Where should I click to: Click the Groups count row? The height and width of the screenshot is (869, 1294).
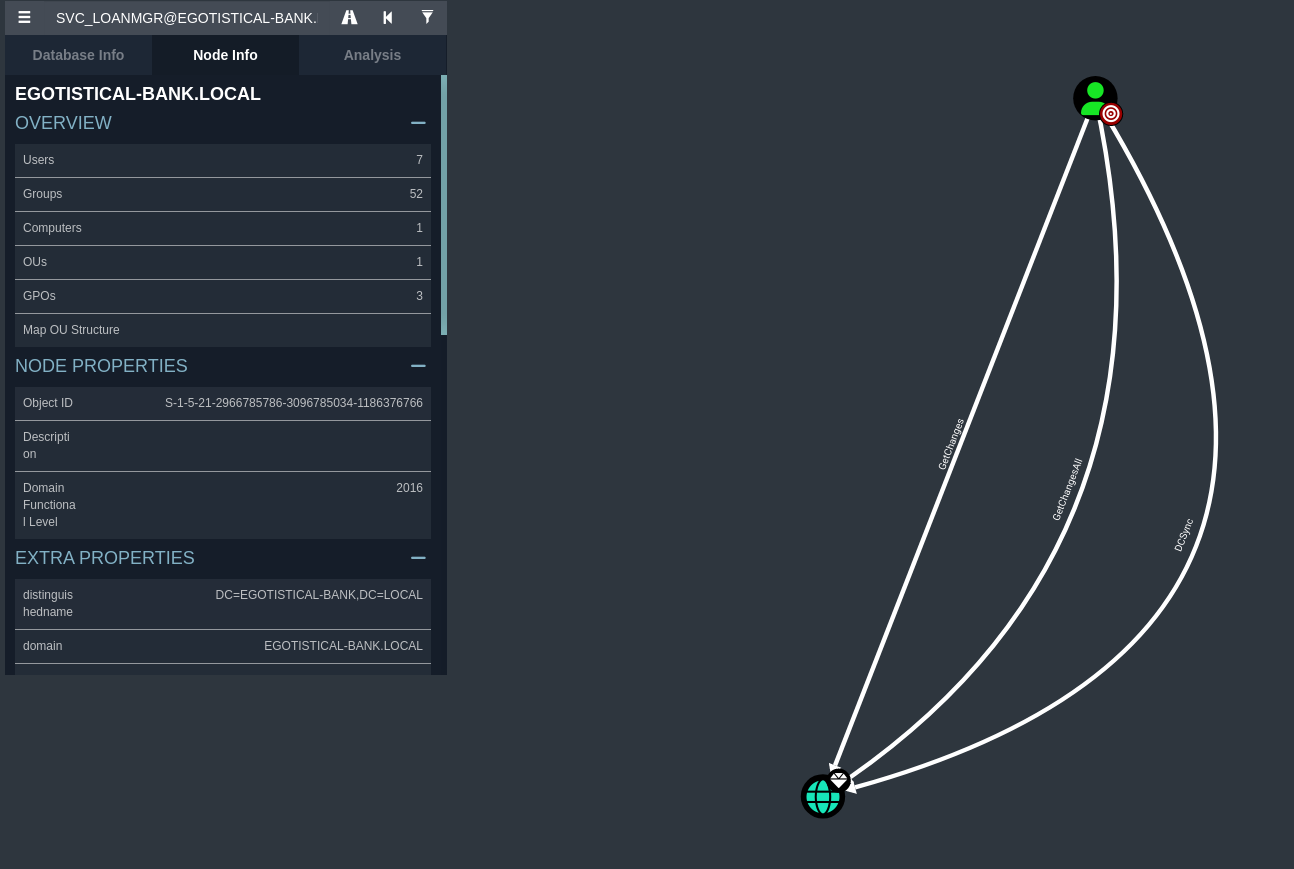point(222,194)
